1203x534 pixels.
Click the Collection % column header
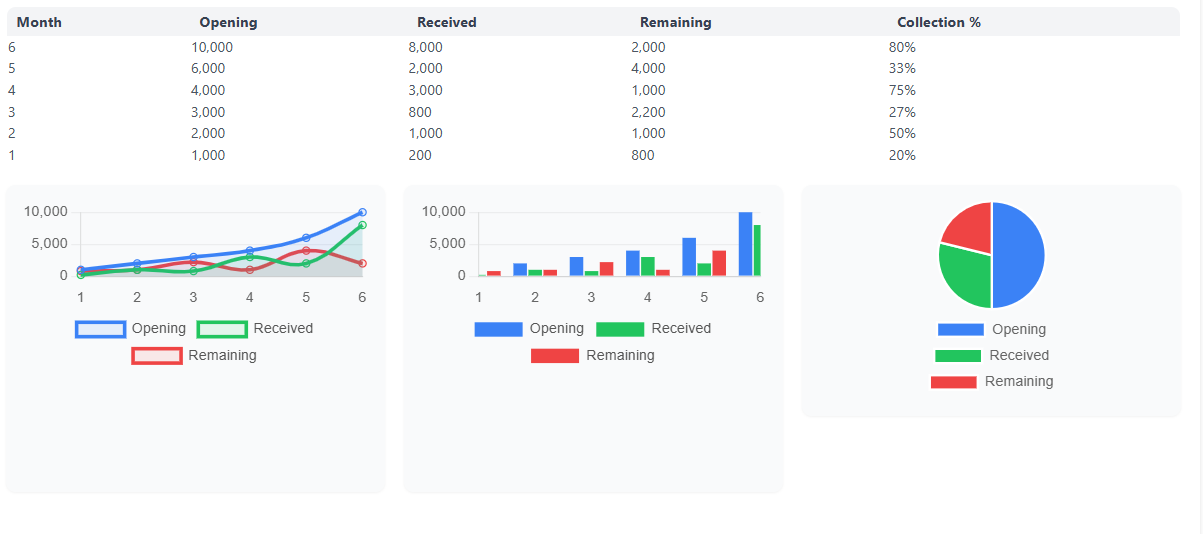pyautogui.click(x=938, y=22)
